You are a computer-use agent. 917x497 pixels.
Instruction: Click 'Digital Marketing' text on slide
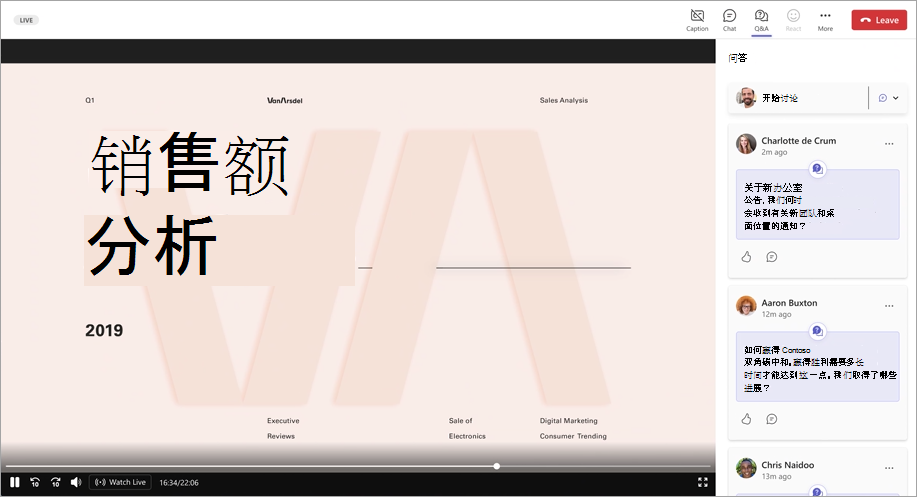click(x=568, y=420)
